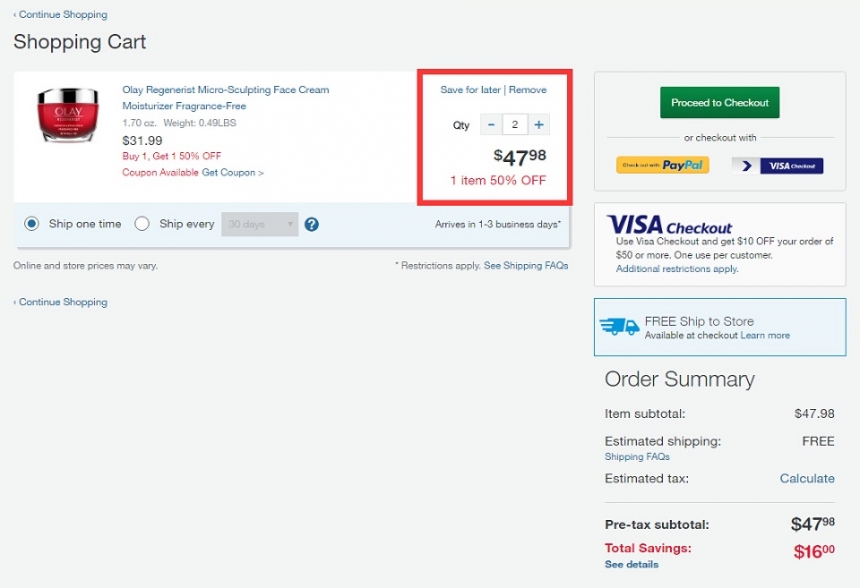Click the blue help question mark icon
The height and width of the screenshot is (588, 860).
311,224
